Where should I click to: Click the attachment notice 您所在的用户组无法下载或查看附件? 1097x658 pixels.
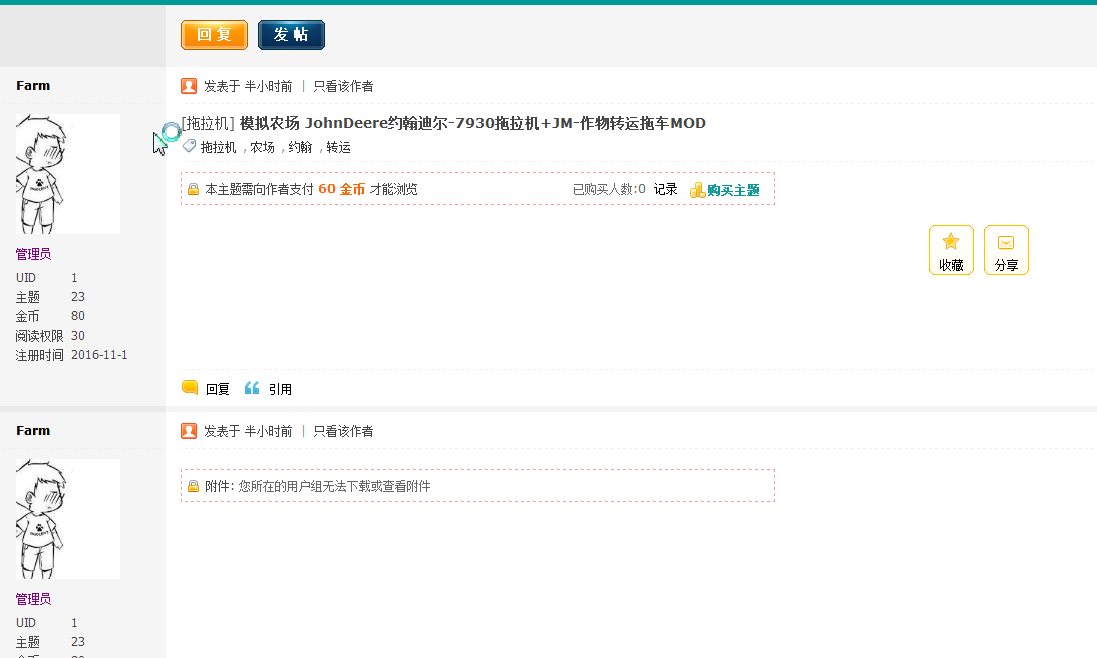[334, 486]
